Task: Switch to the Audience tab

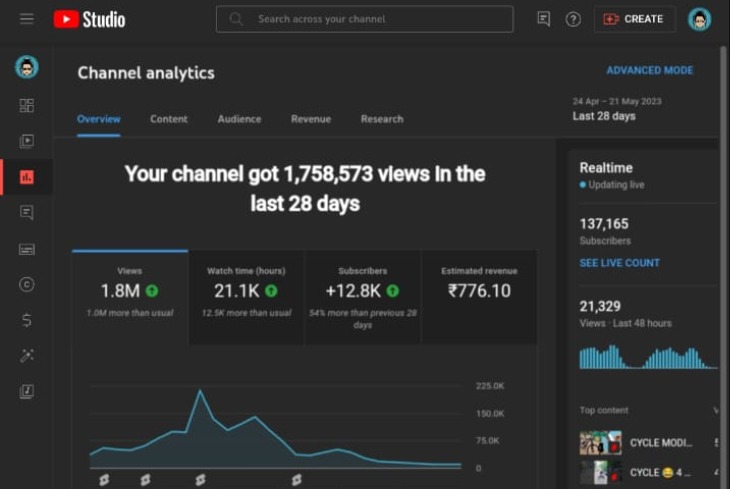Action: click(239, 119)
